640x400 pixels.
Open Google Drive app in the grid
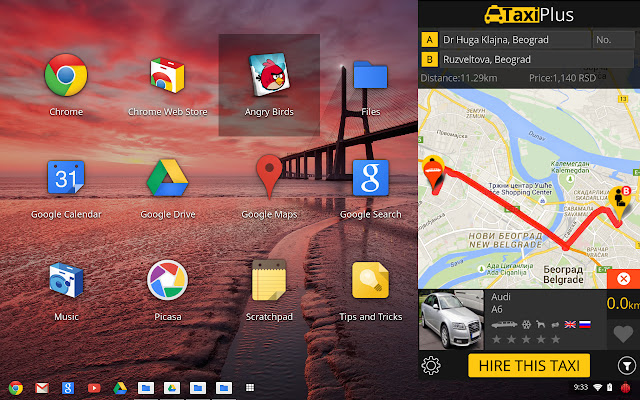coord(167,178)
